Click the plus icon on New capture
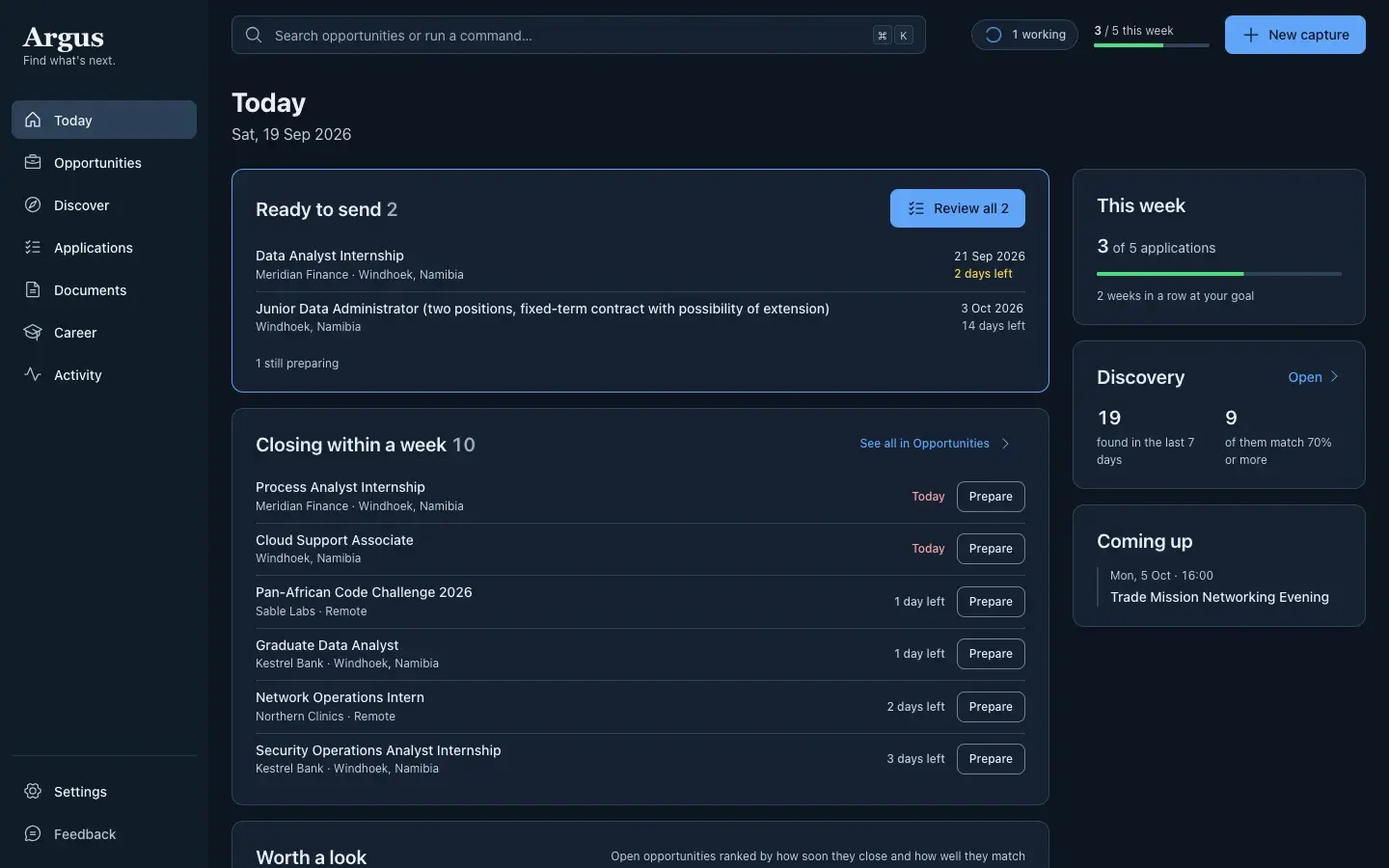Viewport: 1389px width, 868px height. [x=1251, y=35]
